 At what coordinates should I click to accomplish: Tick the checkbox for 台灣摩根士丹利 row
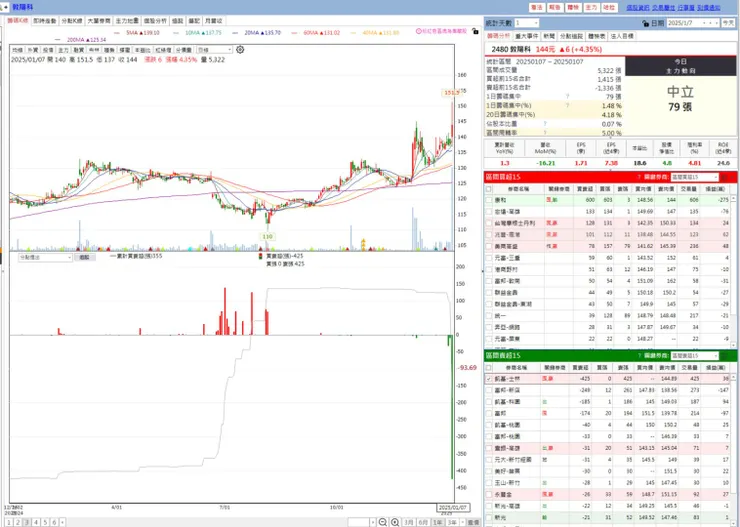tap(488, 223)
